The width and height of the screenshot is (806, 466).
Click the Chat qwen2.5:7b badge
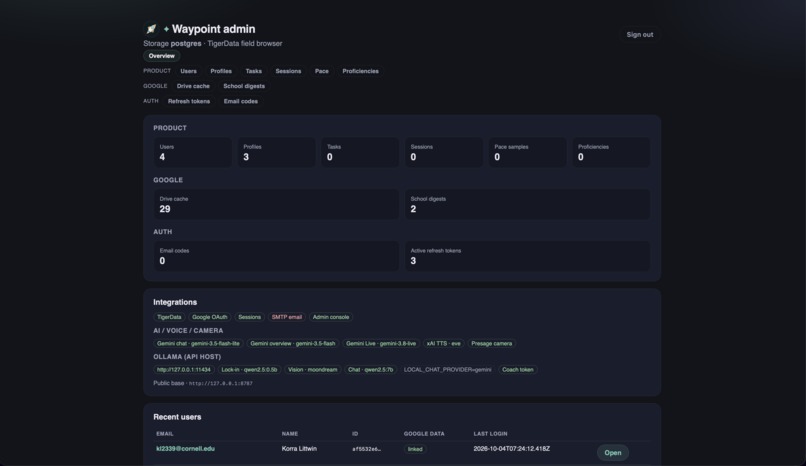point(371,369)
